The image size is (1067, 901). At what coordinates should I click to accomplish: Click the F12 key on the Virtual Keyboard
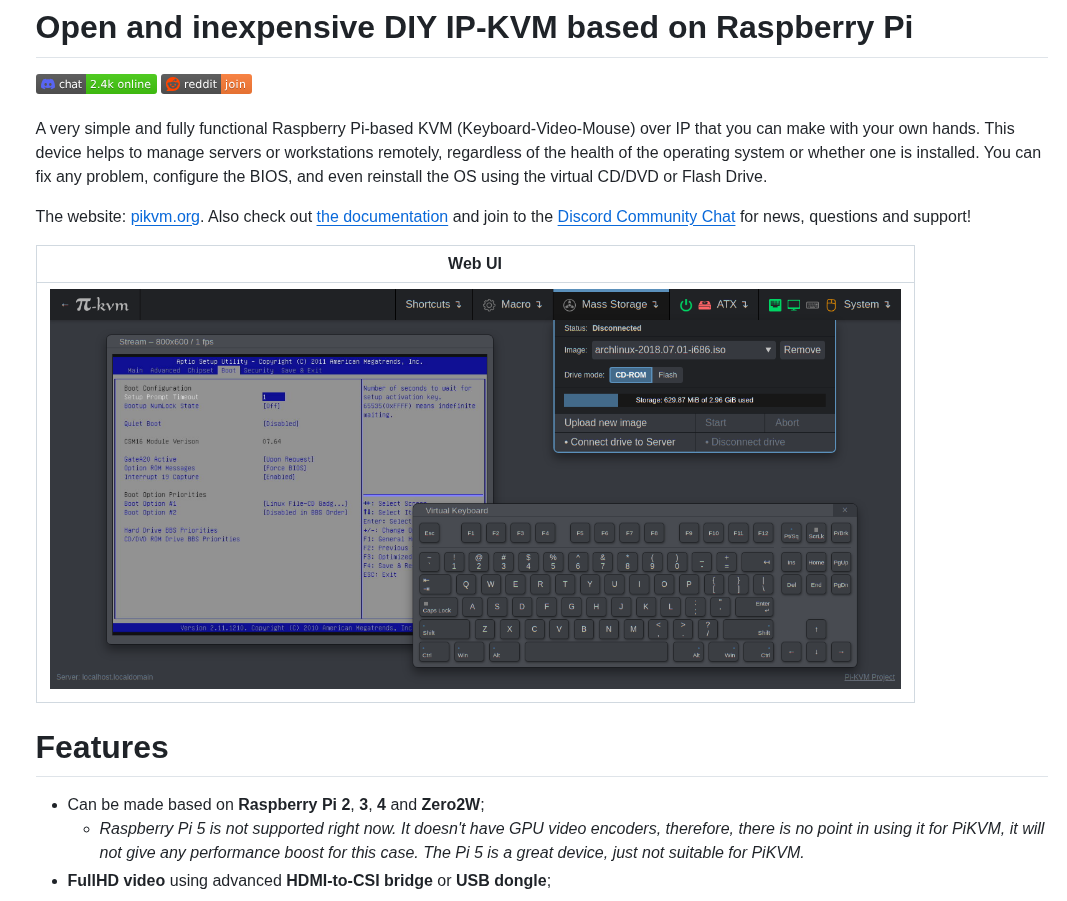(x=763, y=533)
